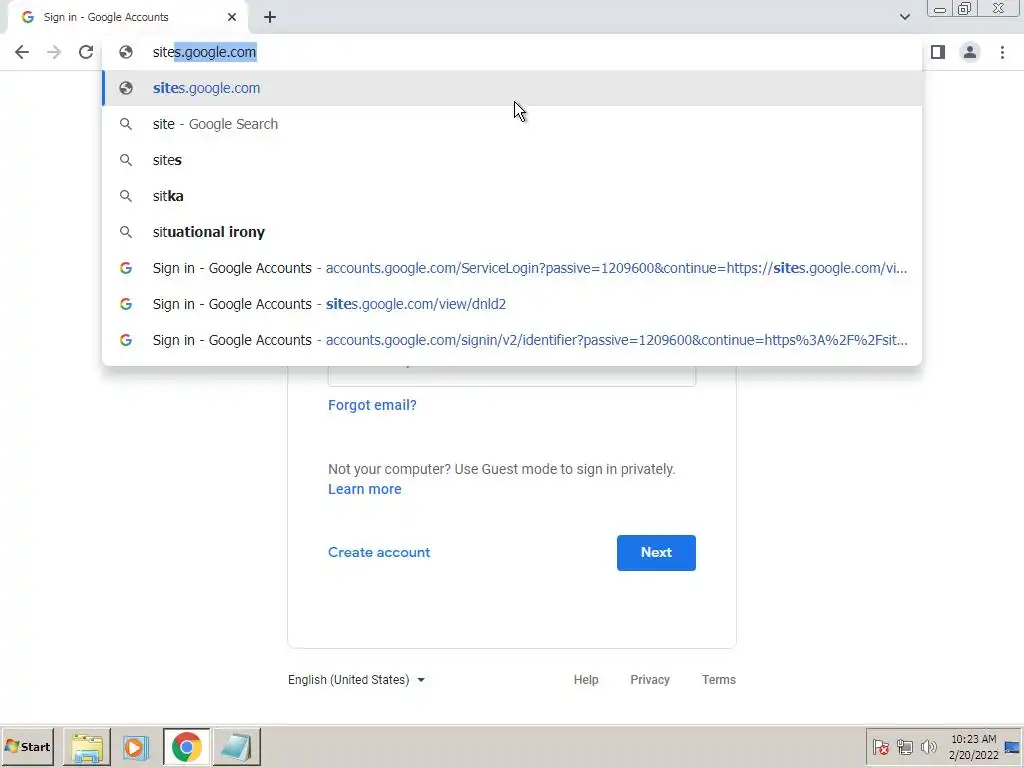Click the globe icon in the address bar
The image size is (1024, 768).
click(126, 52)
